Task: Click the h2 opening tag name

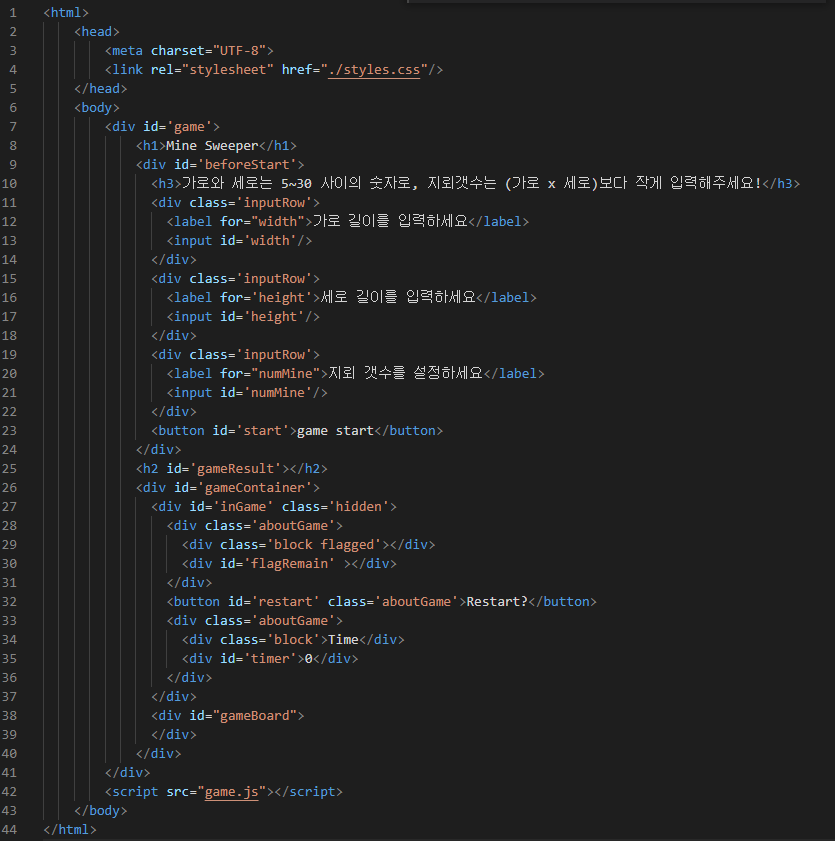Action: (151, 469)
